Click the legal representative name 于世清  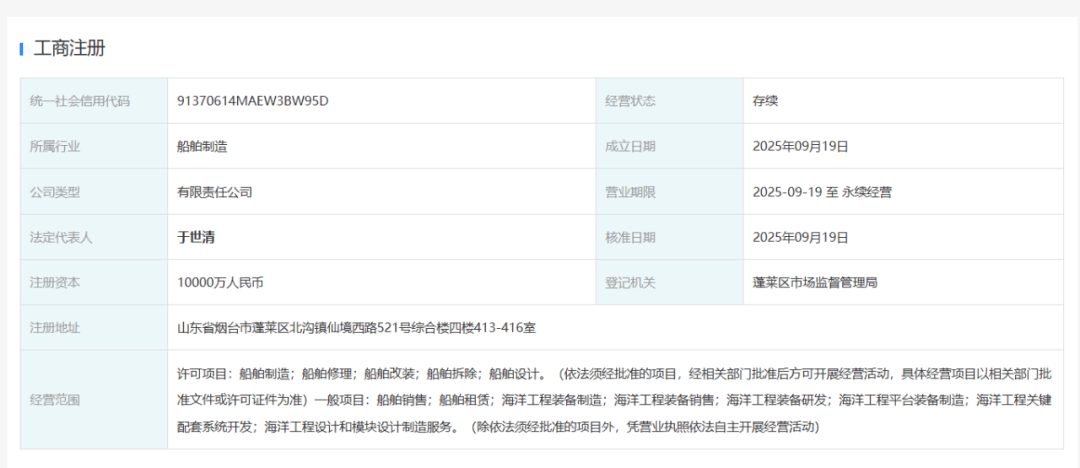tap(196, 237)
